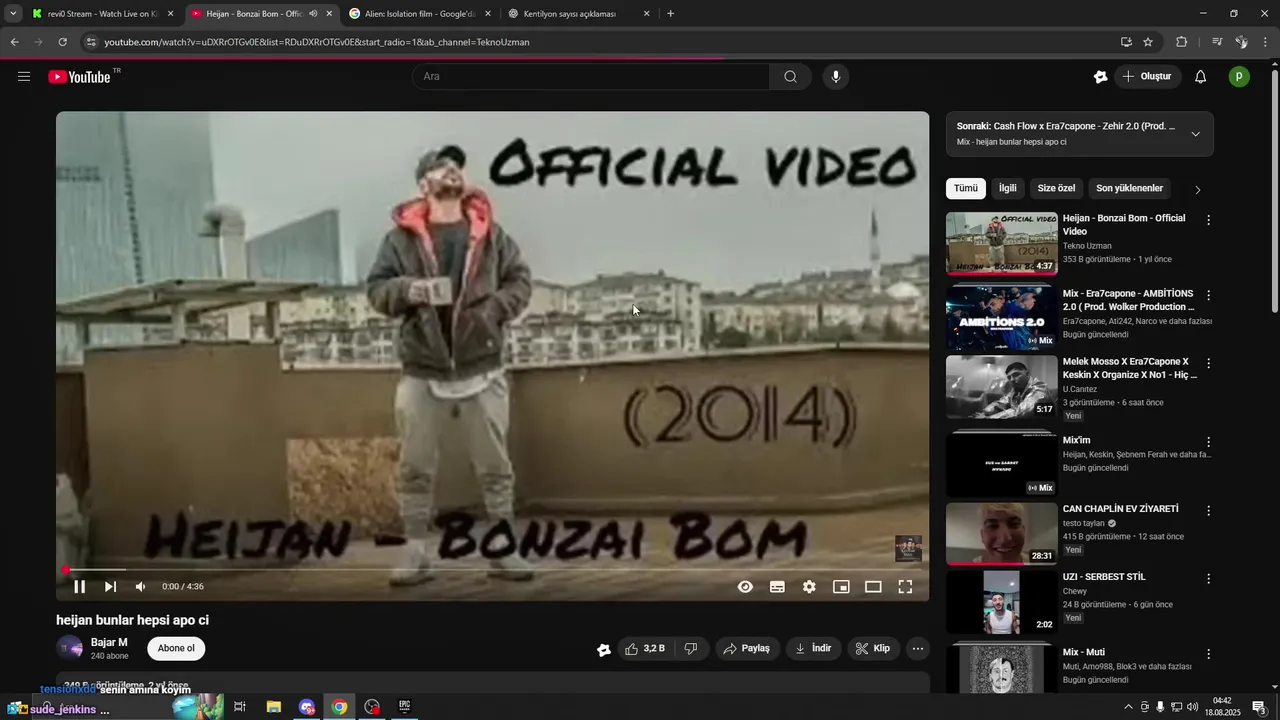1280x720 pixels.
Task: Open options for Mix'im
Action: pyautogui.click(x=1208, y=442)
